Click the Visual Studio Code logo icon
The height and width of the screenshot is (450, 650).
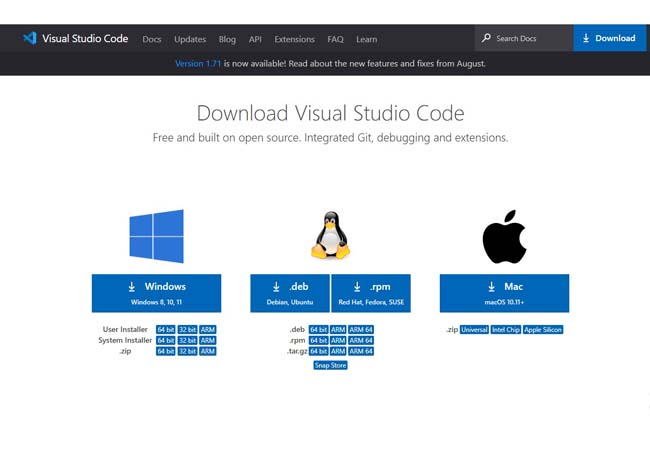(x=30, y=39)
